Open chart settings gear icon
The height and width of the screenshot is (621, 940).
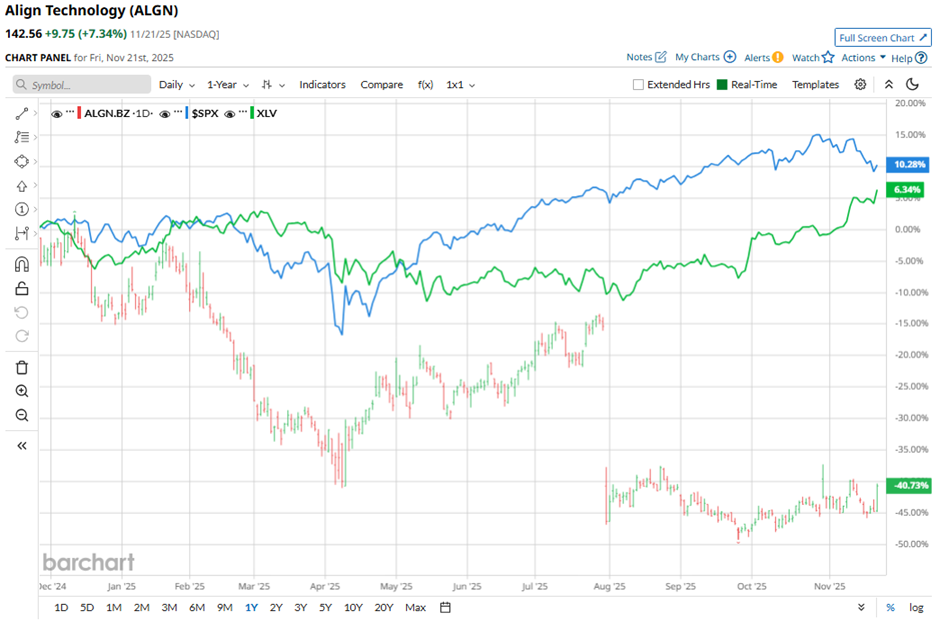pyautogui.click(x=860, y=85)
